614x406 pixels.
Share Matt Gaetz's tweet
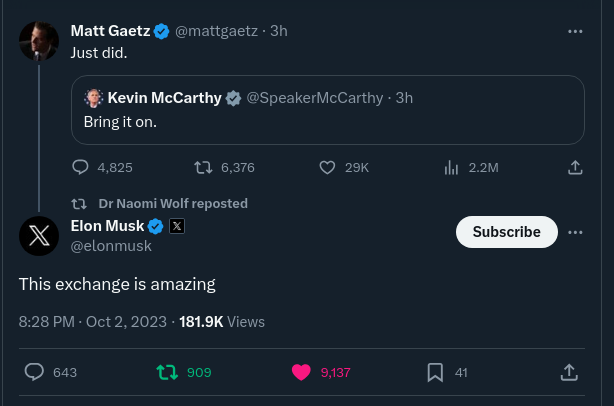click(x=575, y=168)
